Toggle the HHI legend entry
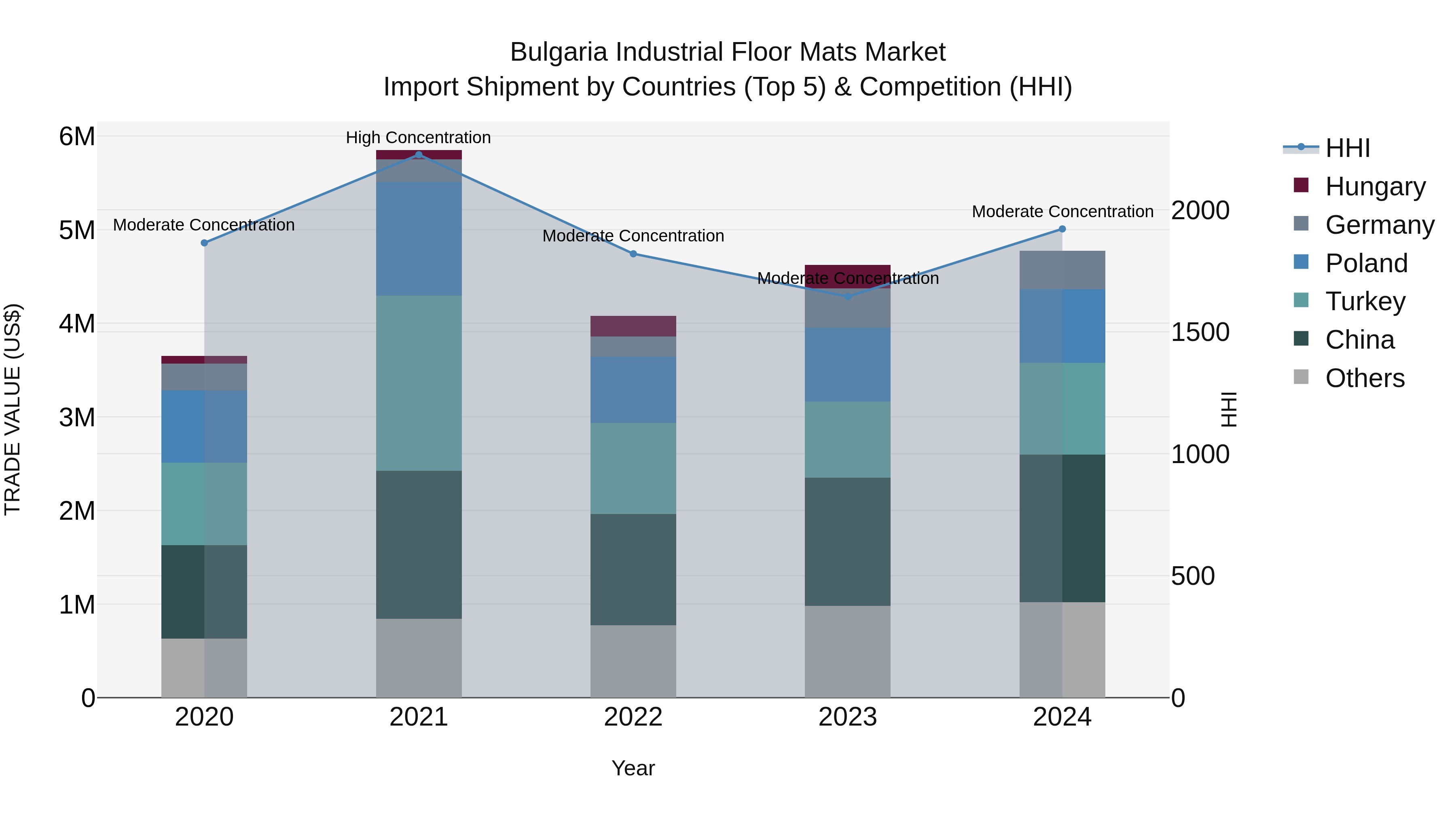 pos(1327,148)
